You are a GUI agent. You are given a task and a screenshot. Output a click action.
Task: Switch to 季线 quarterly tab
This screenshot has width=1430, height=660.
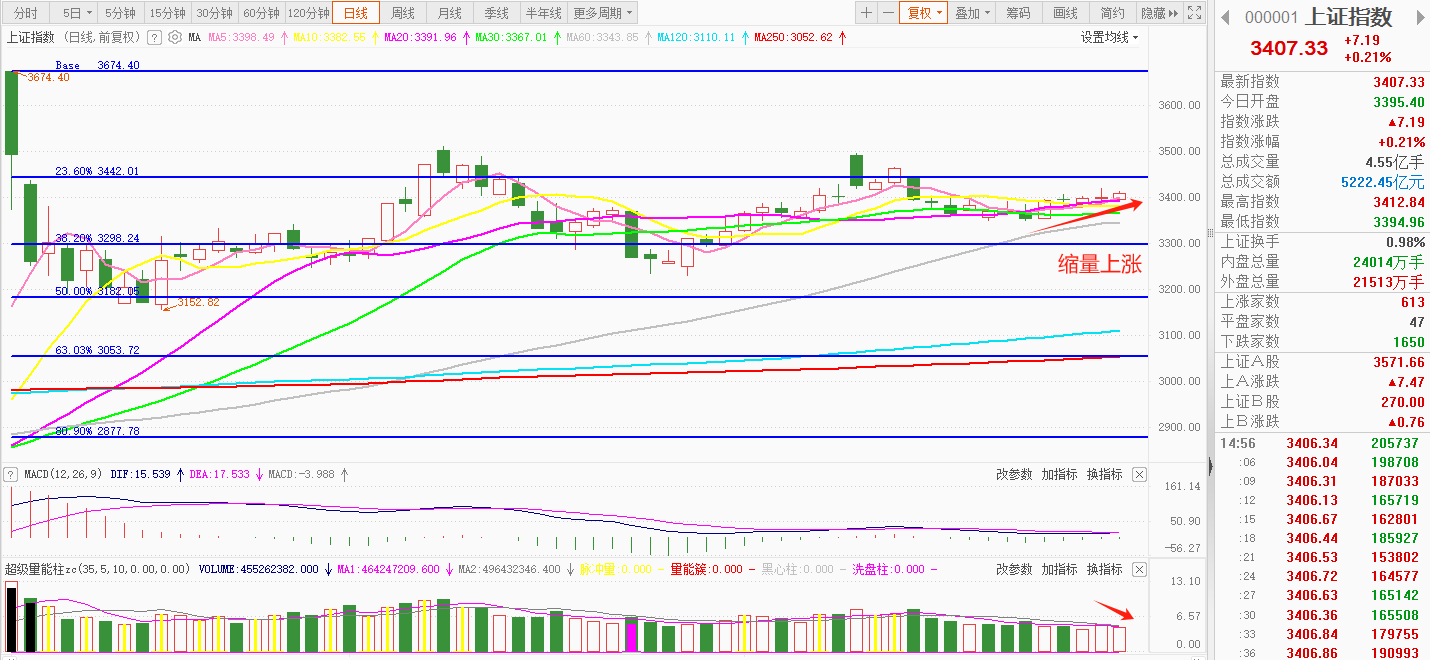click(x=496, y=13)
